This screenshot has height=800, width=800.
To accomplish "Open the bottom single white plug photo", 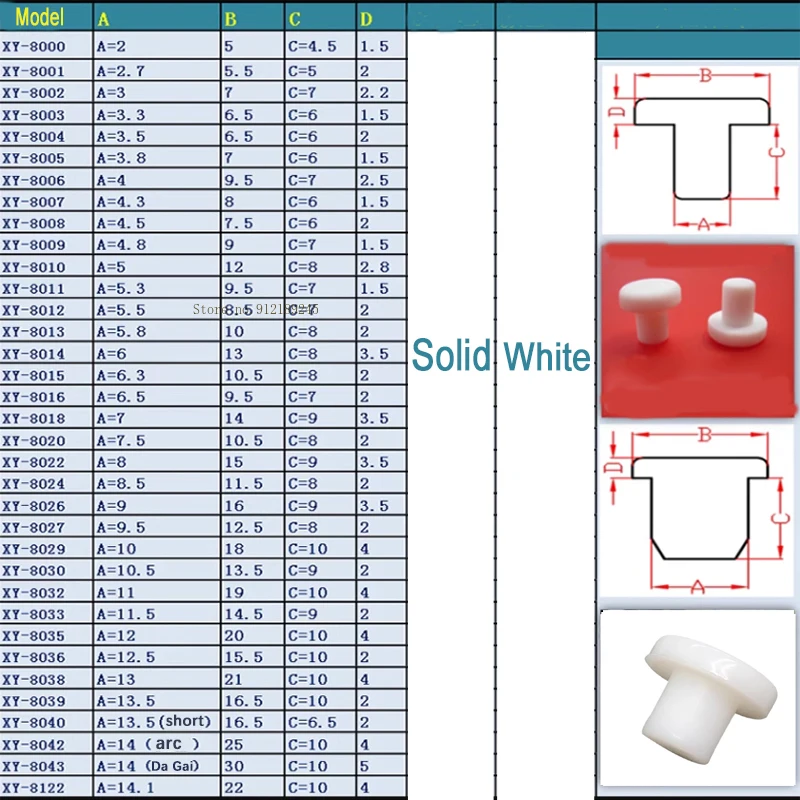I will point(697,698).
